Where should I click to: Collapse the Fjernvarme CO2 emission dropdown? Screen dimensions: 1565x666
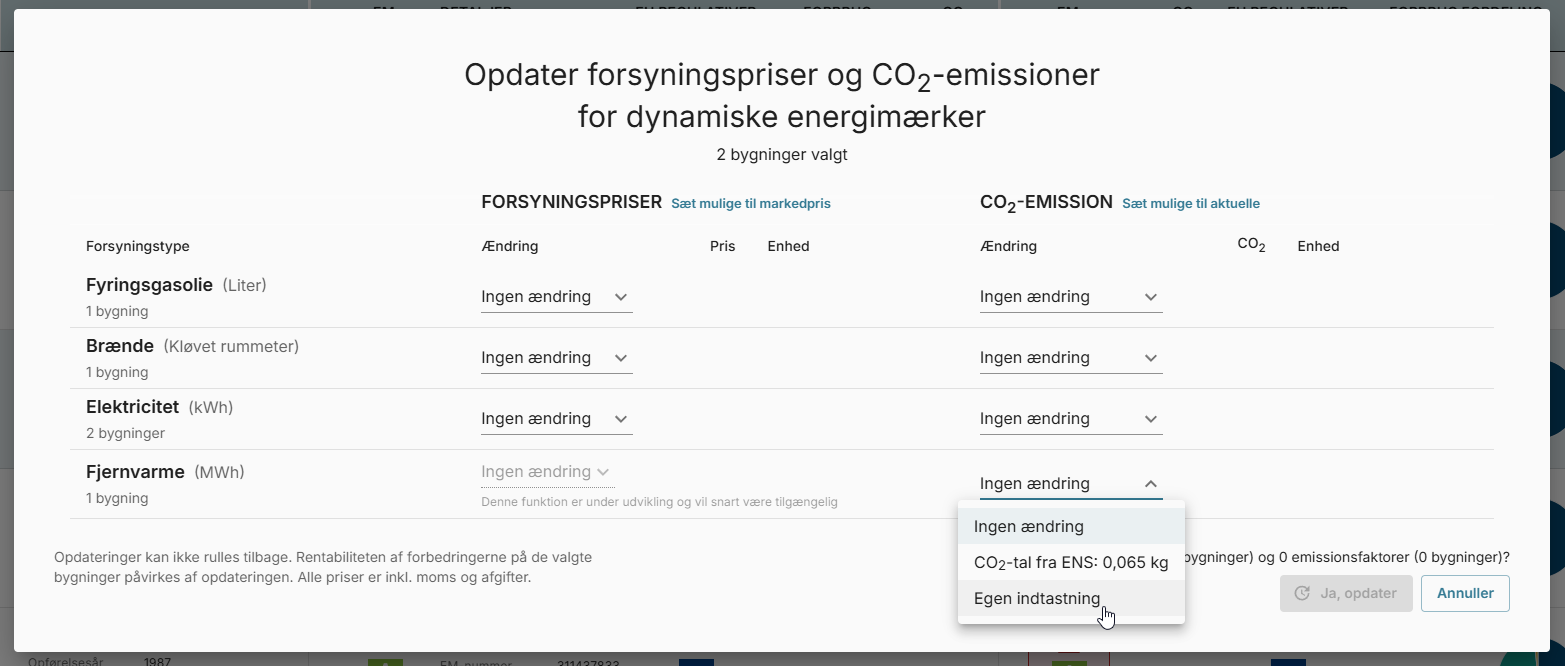pos(1071,484)
